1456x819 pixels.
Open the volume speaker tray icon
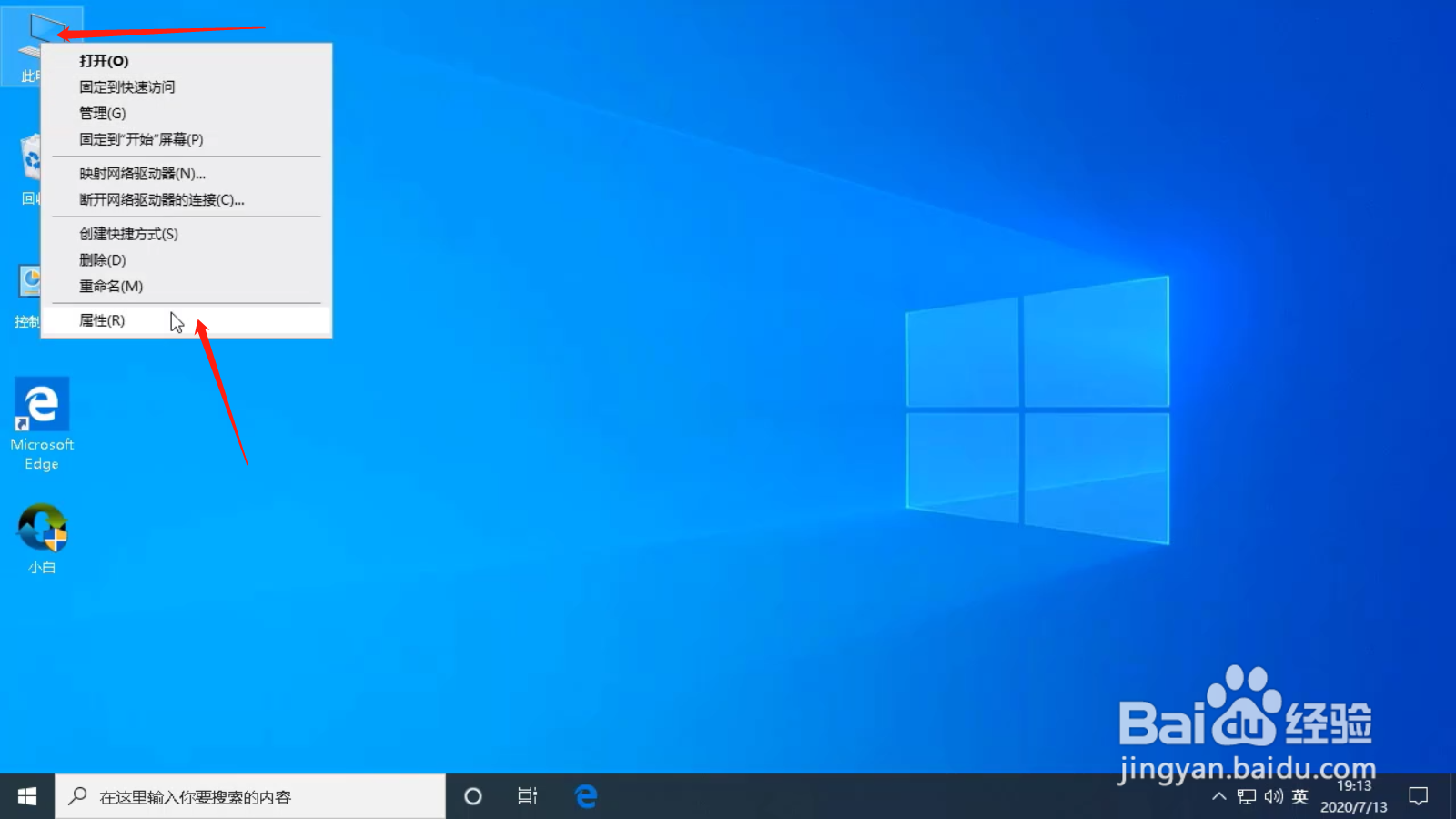(x=1273, y=797)
